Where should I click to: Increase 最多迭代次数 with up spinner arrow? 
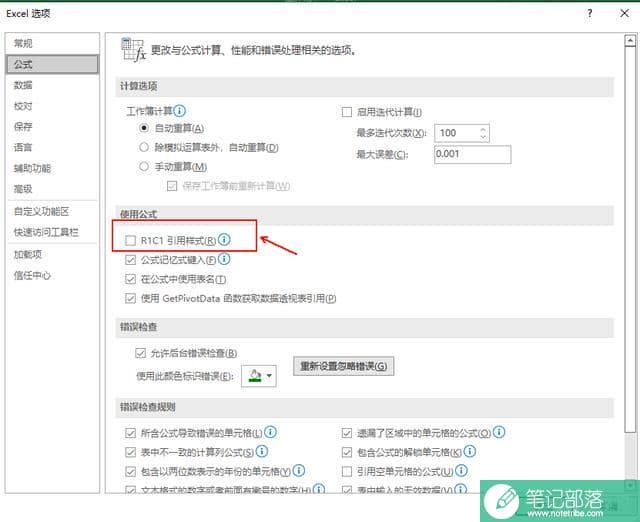pos(483,129)
